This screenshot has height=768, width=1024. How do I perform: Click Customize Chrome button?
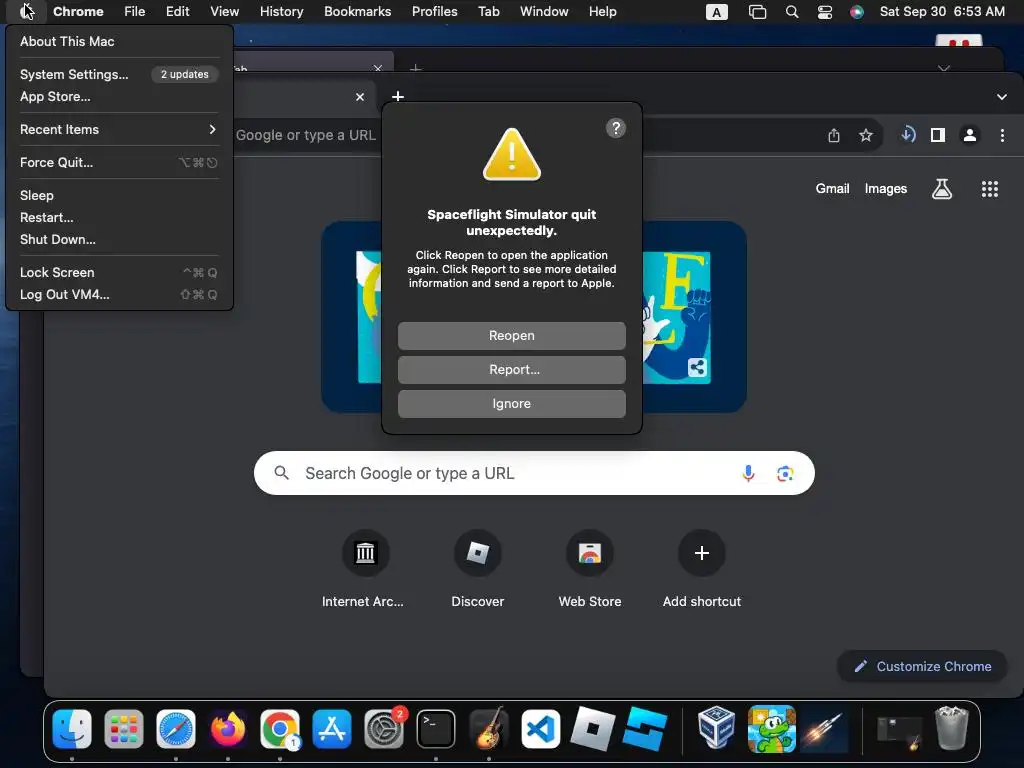coord(922,667)
